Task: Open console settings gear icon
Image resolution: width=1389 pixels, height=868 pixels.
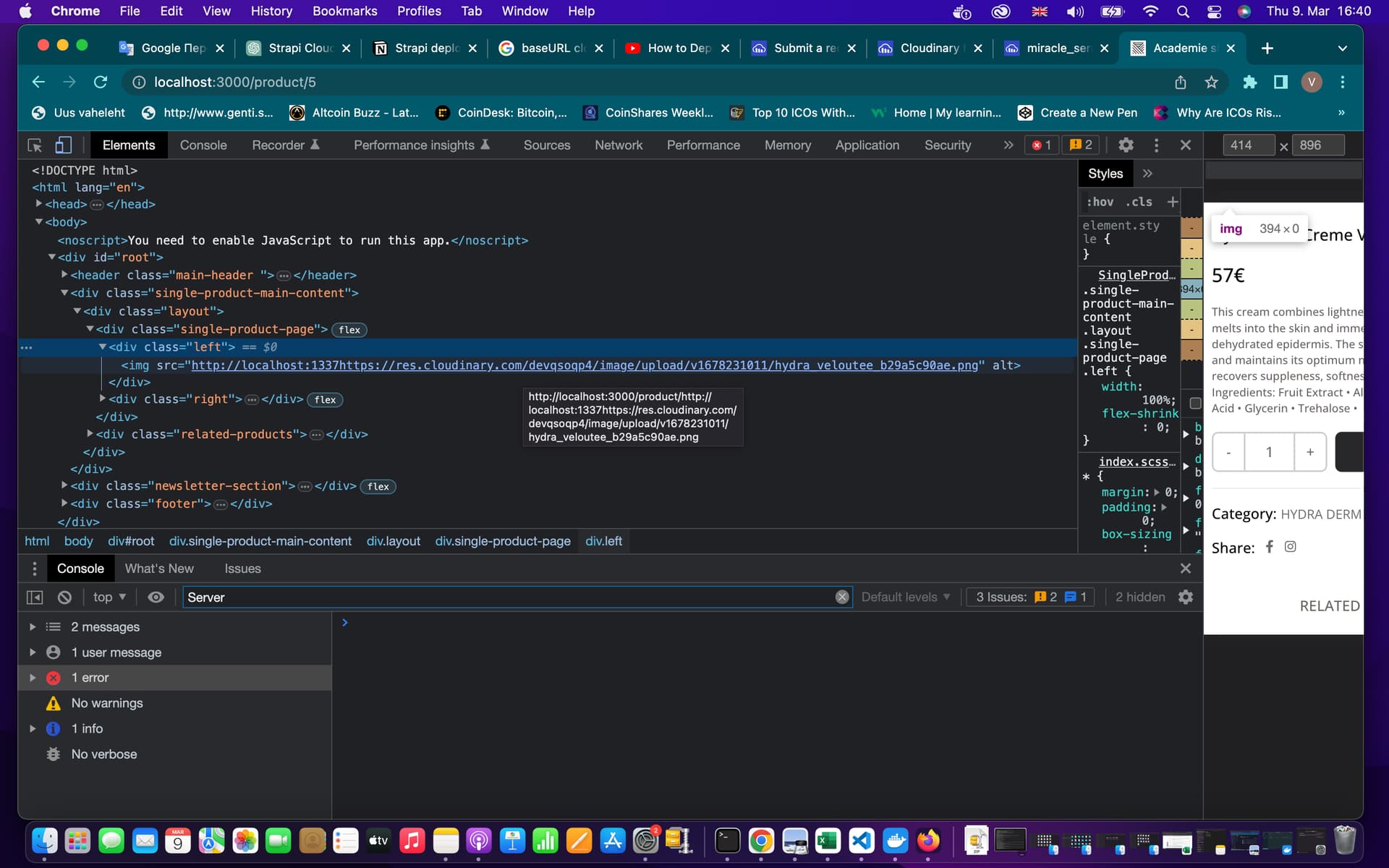Action: coord(1185,597)
